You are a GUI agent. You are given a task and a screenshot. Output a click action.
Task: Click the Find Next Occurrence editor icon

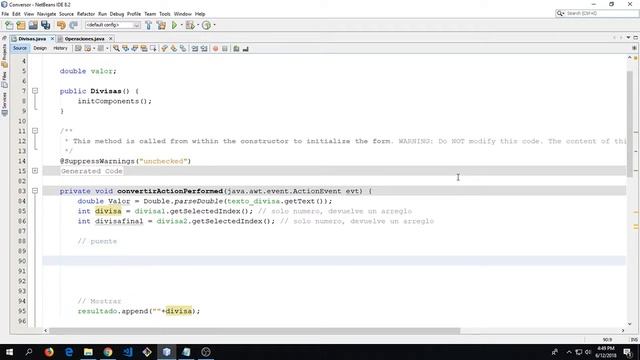click(x=135, y=49)
